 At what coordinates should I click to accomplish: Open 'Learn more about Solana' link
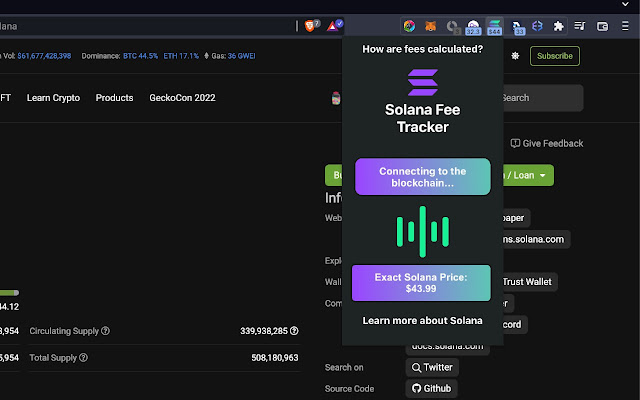click(x=422, y=320)
